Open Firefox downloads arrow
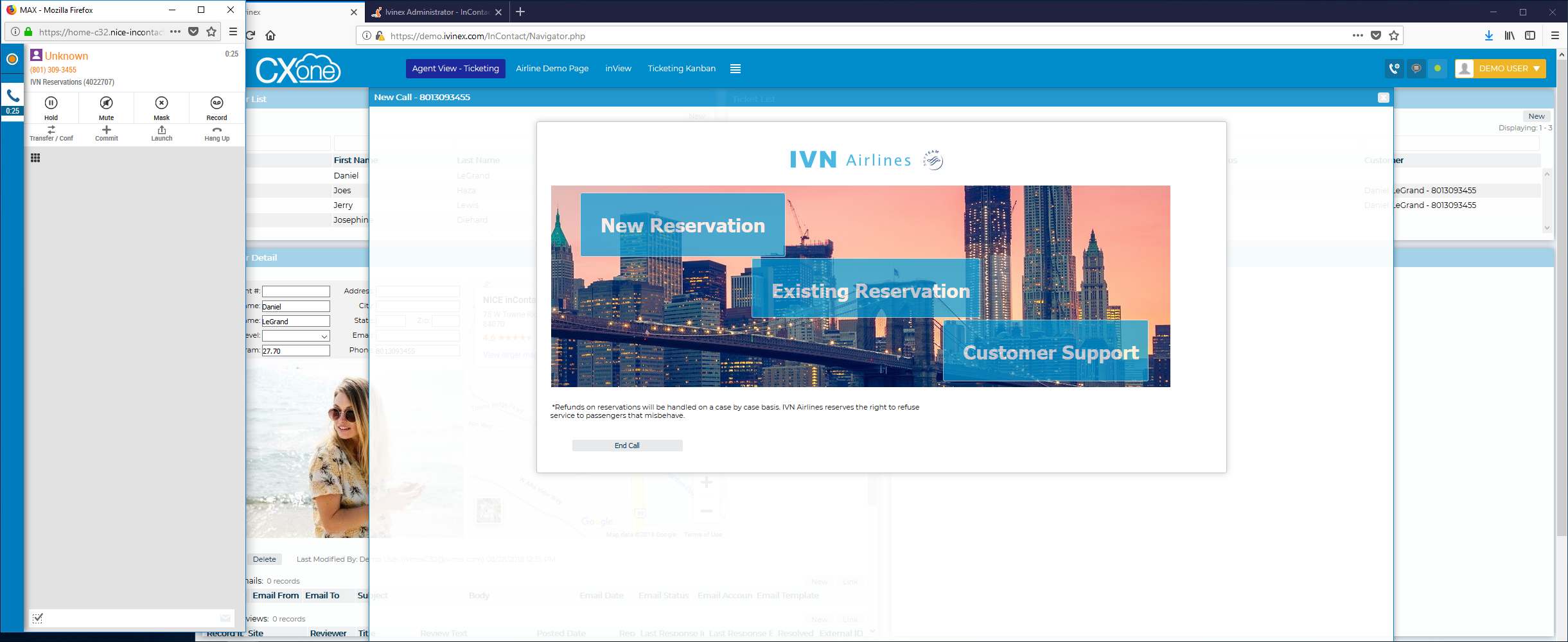 tap(1489, 35)
